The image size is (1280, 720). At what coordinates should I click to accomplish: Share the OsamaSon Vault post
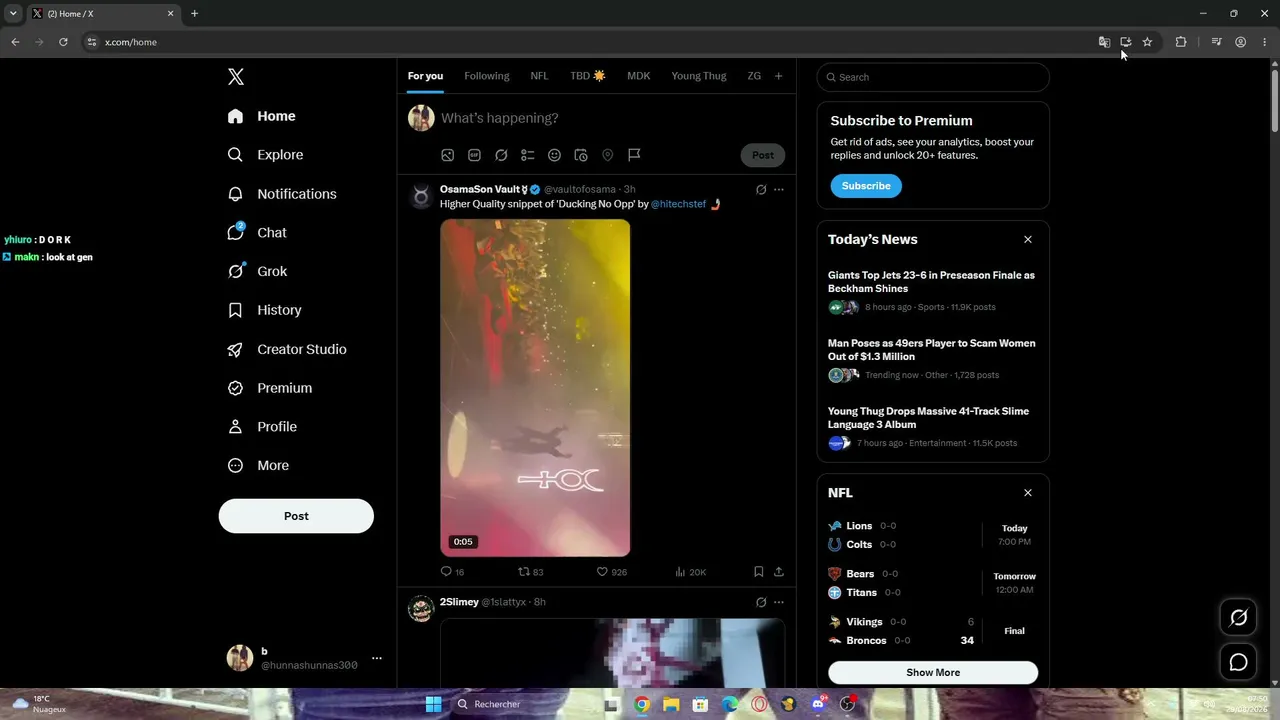coord(779,572)
